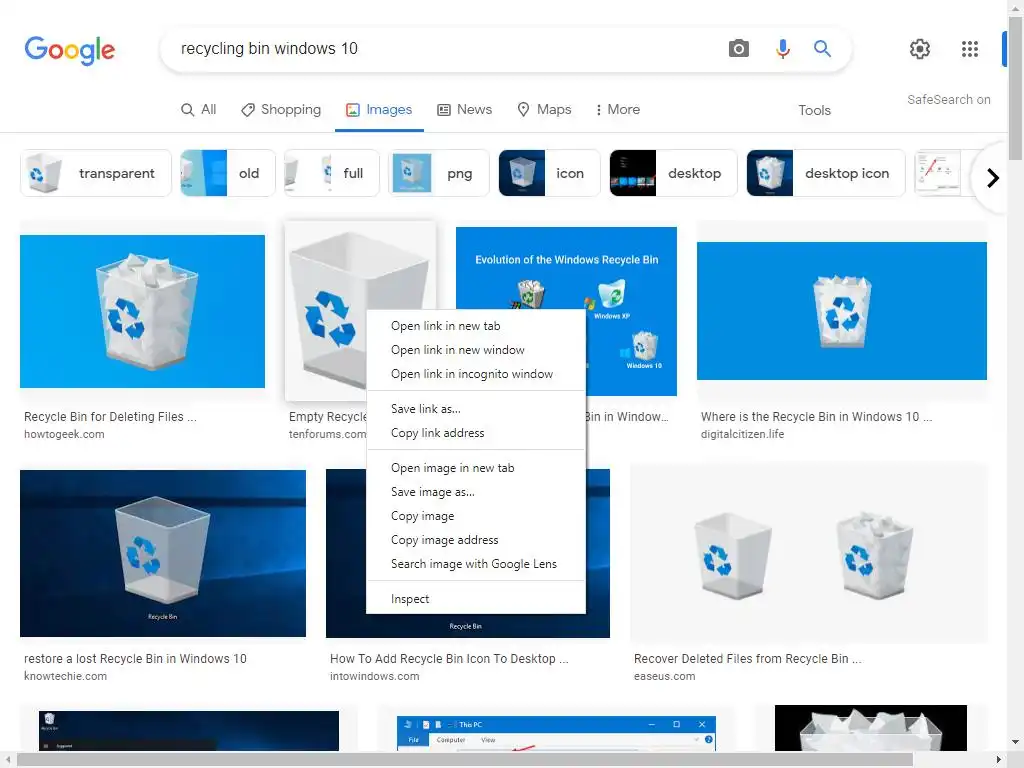1024x768 pixels.
Task: Select the Images tab
Action: tap(379, 110)
